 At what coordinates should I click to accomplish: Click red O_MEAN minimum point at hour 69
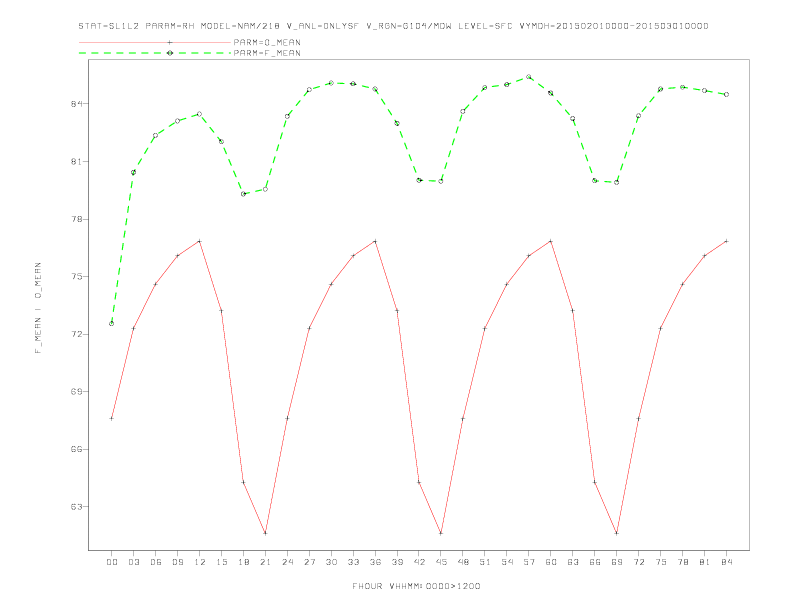(617, 533)
